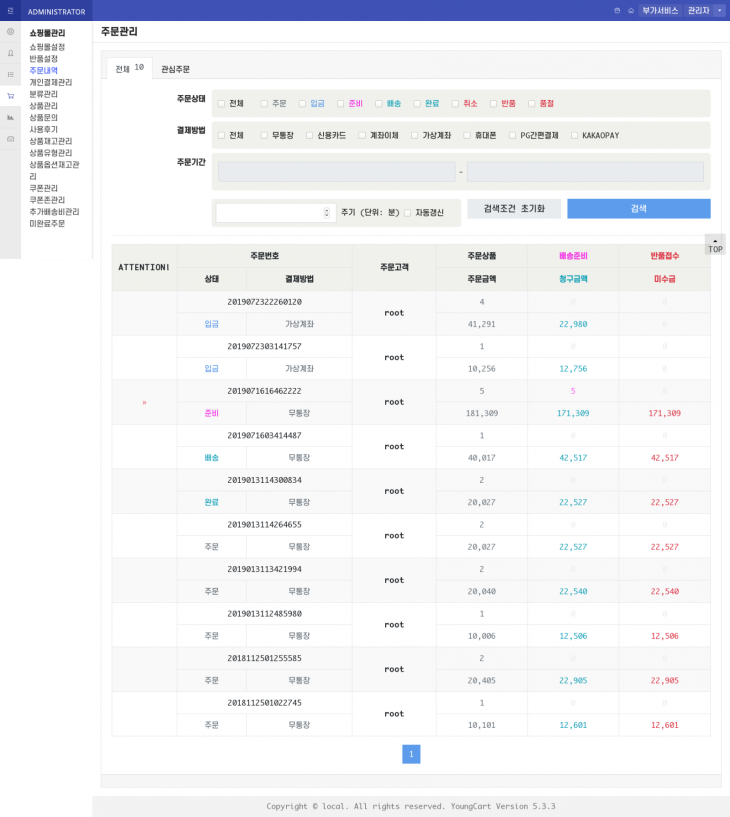Click the home icon in top bar
Screen dimensions: 730x817
tap(631, 11)
